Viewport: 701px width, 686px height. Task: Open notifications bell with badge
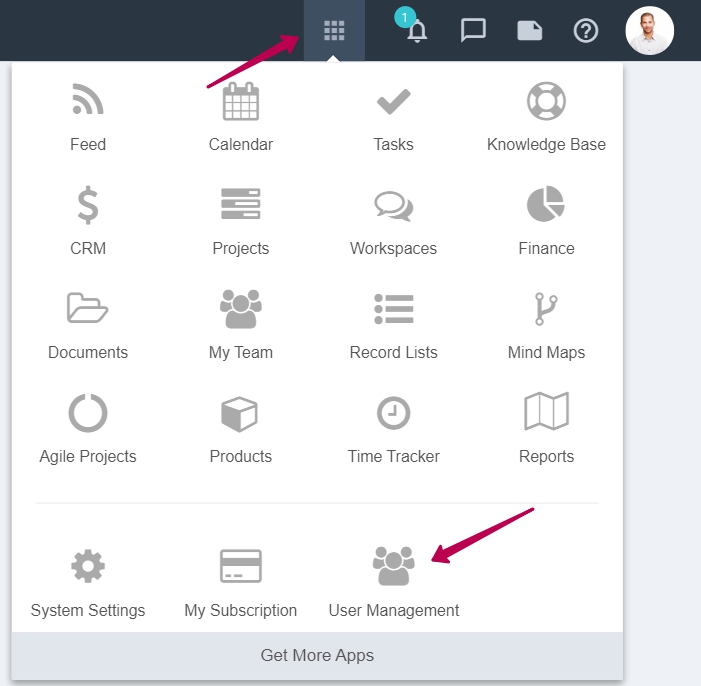tap(417, 31)
